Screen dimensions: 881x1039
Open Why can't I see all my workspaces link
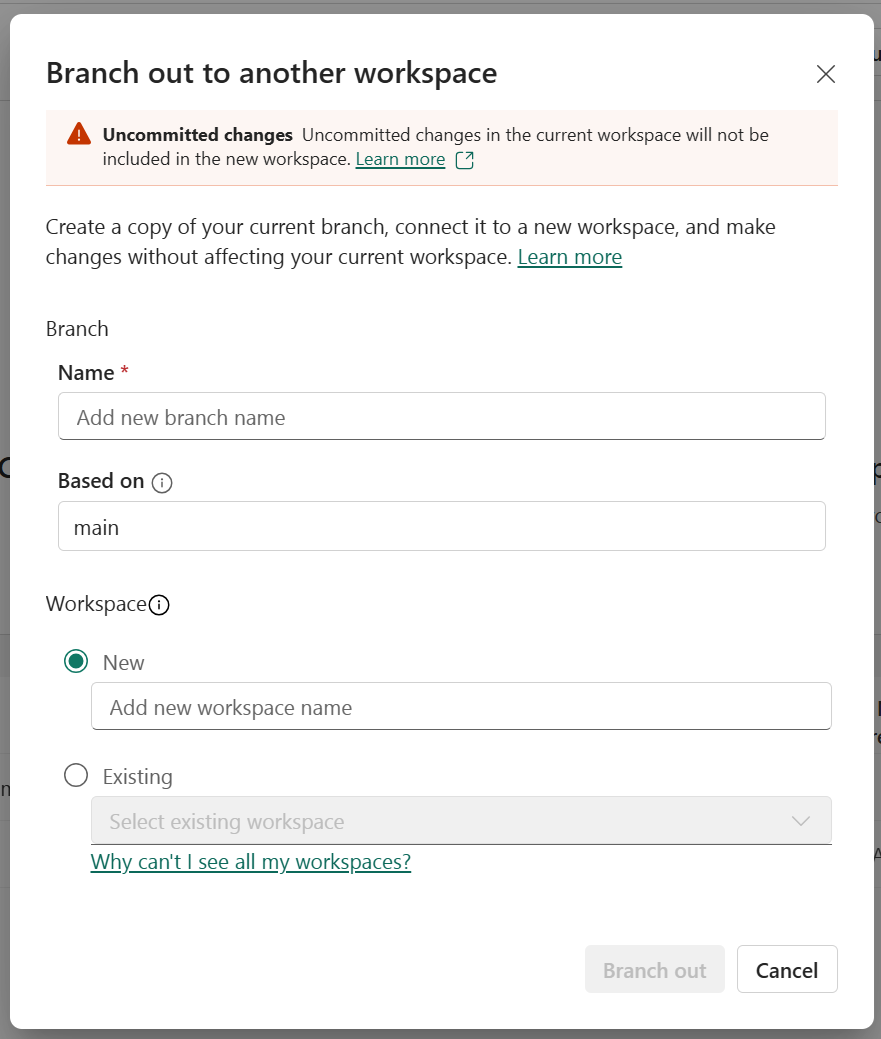[250, 861]
